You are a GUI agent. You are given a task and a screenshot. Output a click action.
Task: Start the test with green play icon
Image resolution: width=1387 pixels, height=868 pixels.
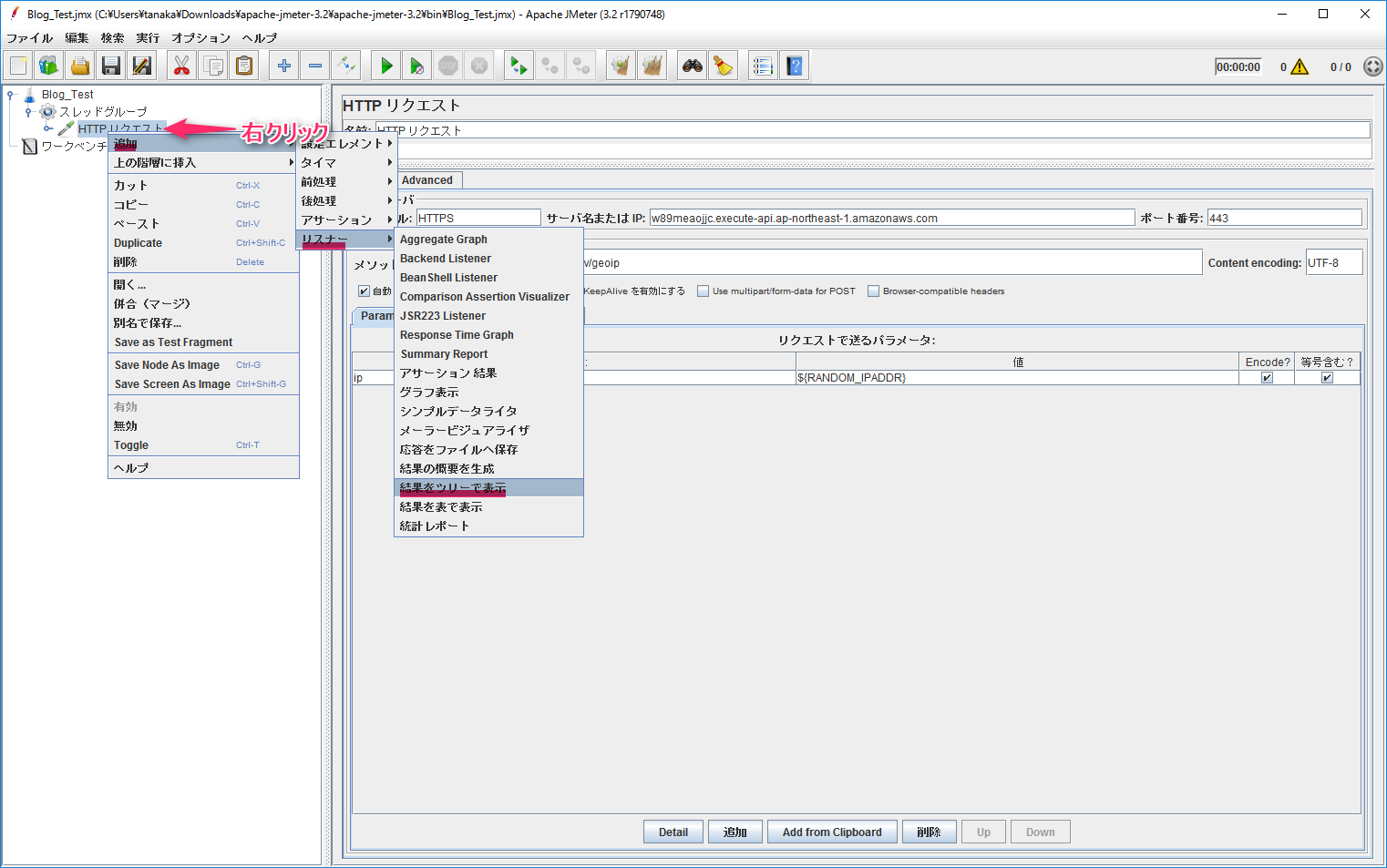tap(386, 66)
